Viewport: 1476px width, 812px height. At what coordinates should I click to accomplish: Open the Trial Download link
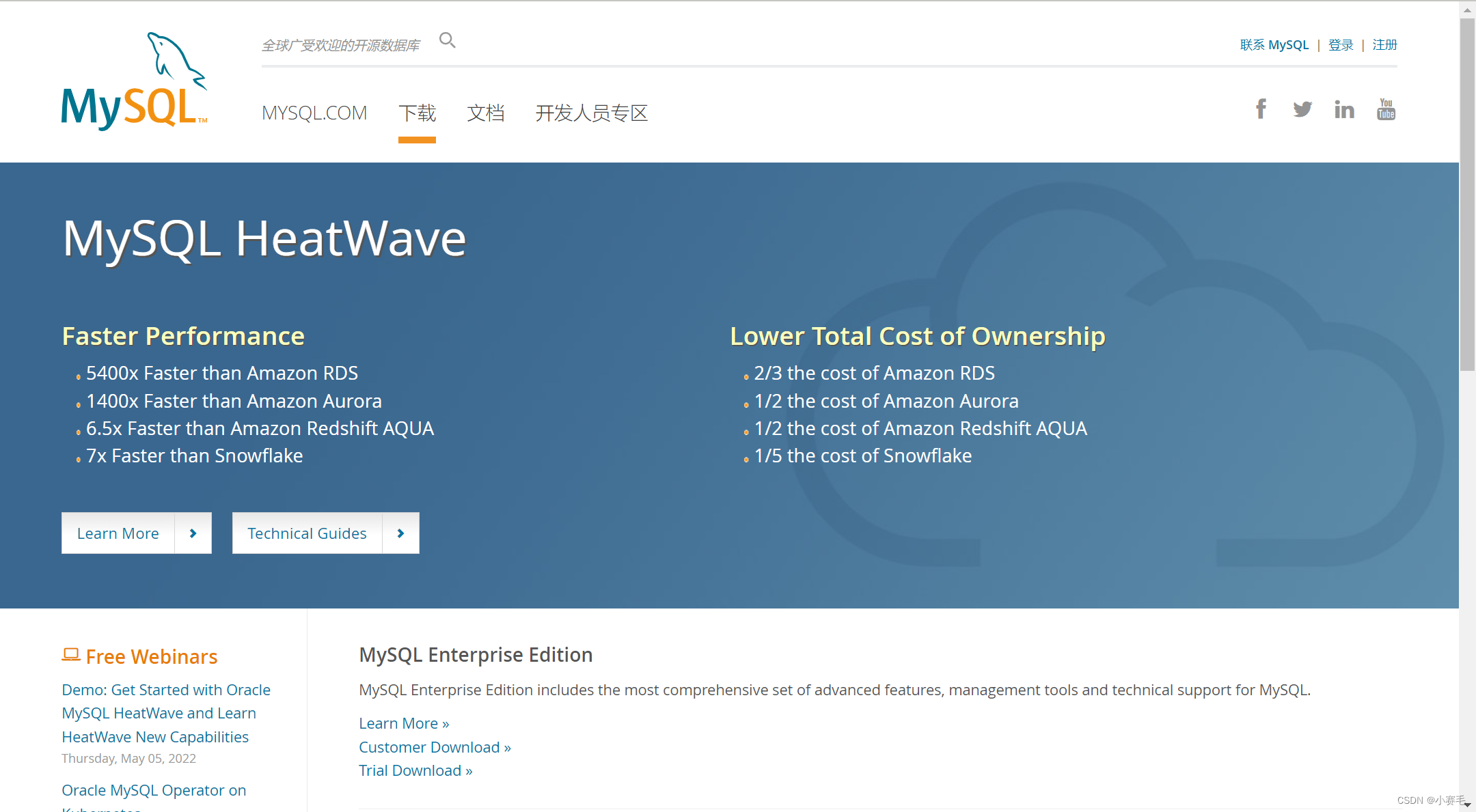[x=415, y=770]
